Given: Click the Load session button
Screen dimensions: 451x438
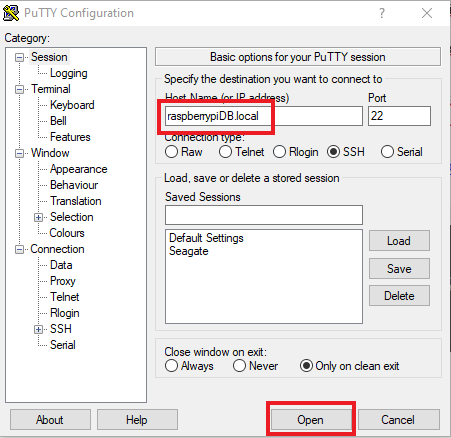Looking at the screenshot, I should tap(399, 241).
